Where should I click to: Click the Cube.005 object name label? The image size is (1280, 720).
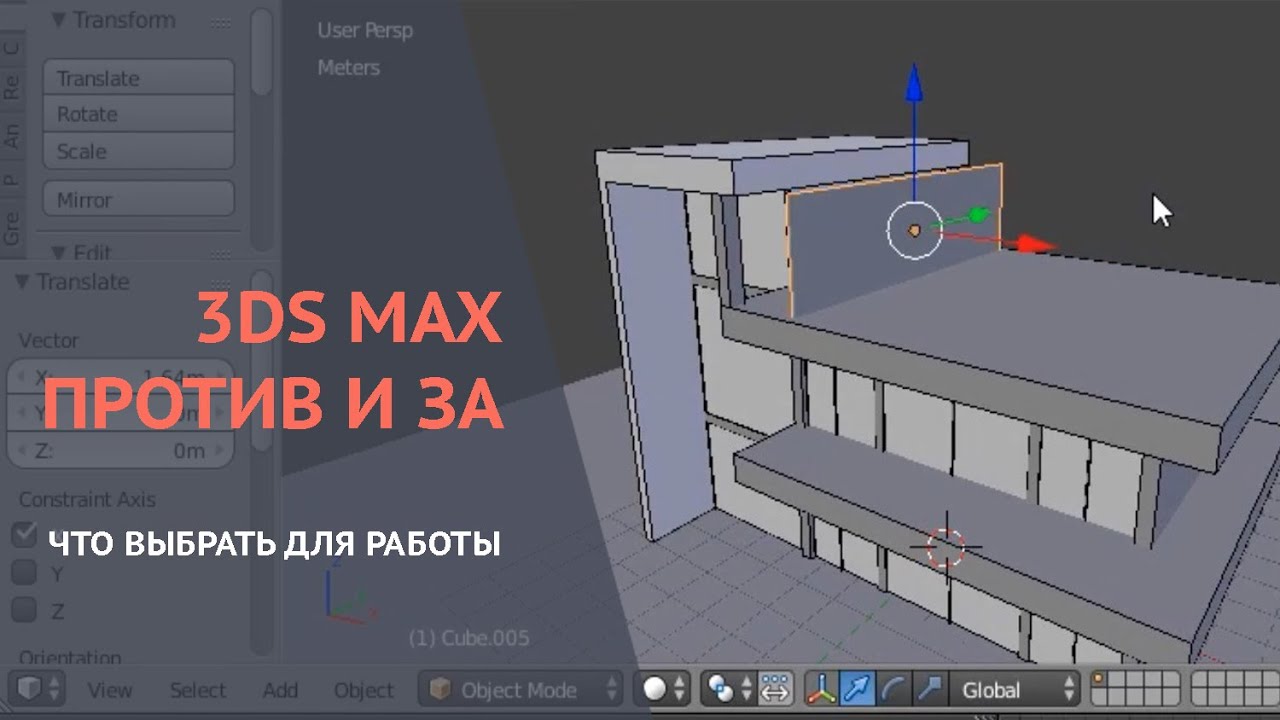[x=469, y=637]
